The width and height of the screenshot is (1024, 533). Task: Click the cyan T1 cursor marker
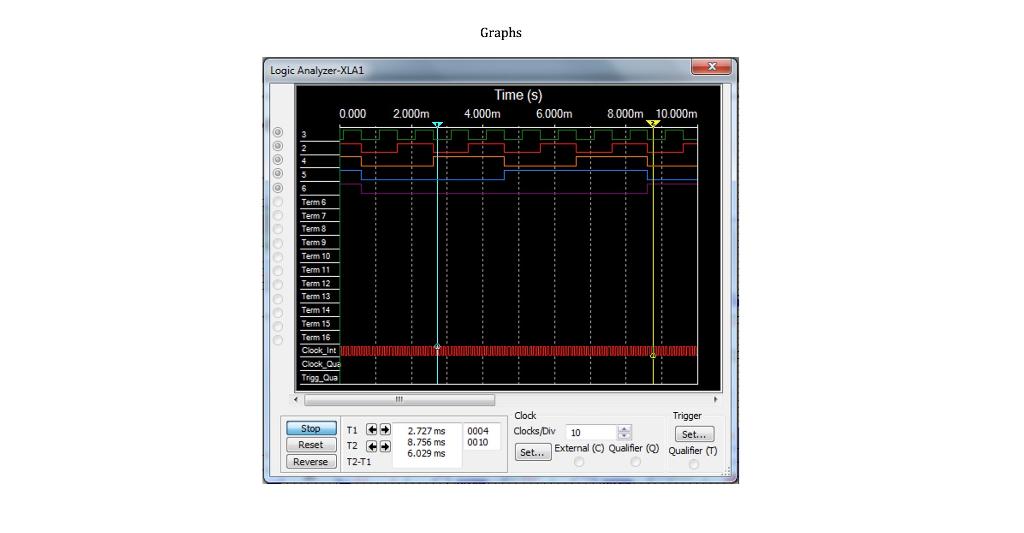pyautogui.click(x=438, y=124)
